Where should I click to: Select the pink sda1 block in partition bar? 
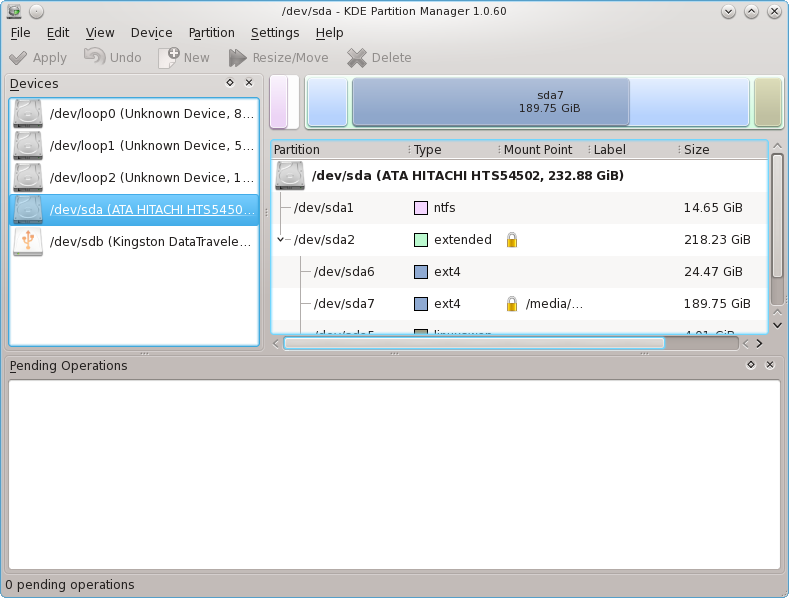coord(278,102)
